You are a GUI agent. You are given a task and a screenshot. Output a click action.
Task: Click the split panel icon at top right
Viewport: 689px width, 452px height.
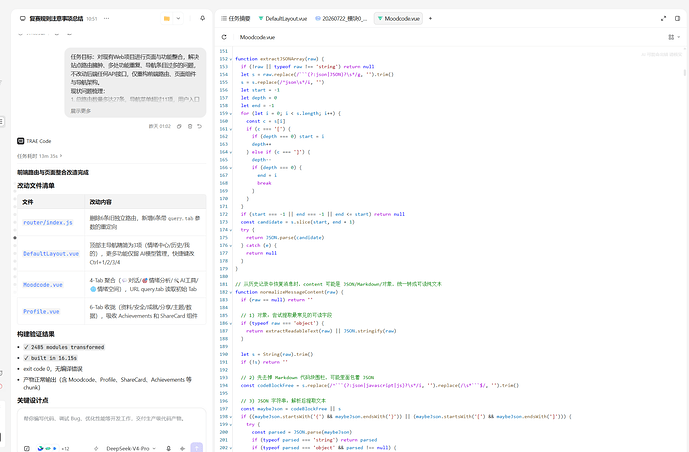point(678,18)
